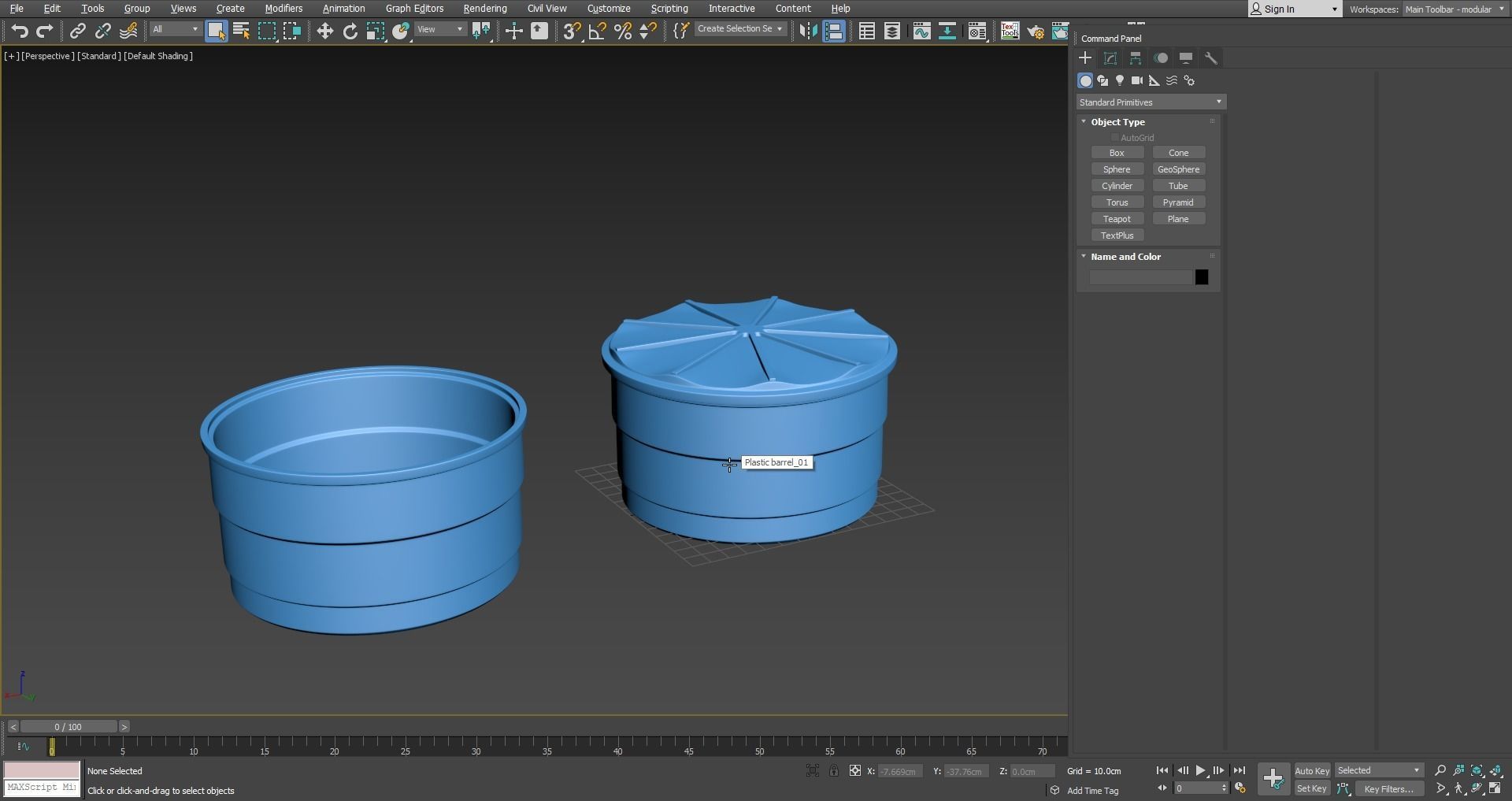Open Sign In dropdown
1512x801 pixels.
coord(1294,9)
